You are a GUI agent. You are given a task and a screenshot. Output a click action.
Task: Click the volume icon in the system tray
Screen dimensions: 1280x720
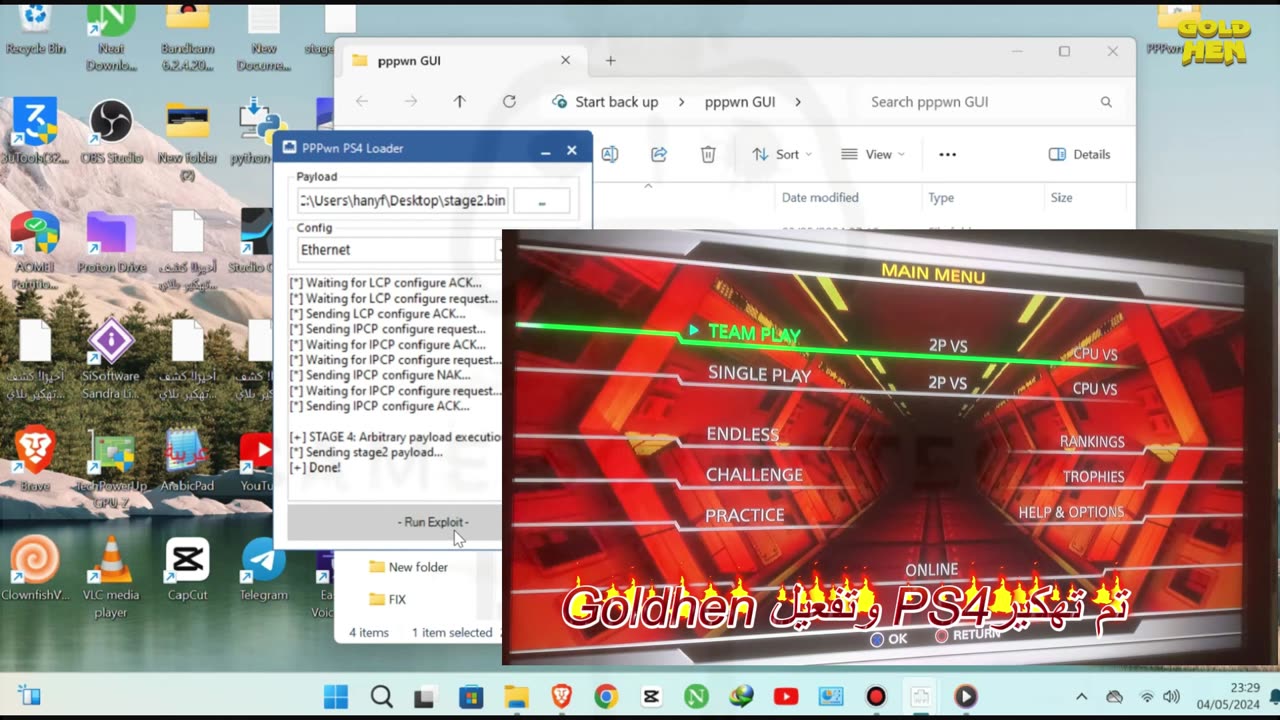(1171, 696)
